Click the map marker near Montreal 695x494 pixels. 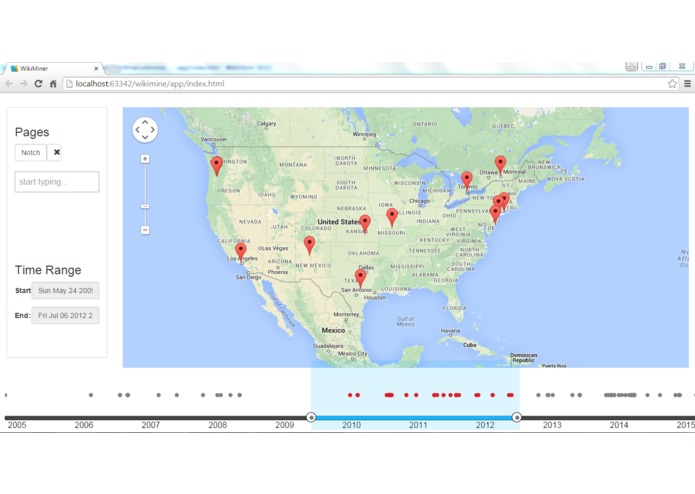point(500,165)
